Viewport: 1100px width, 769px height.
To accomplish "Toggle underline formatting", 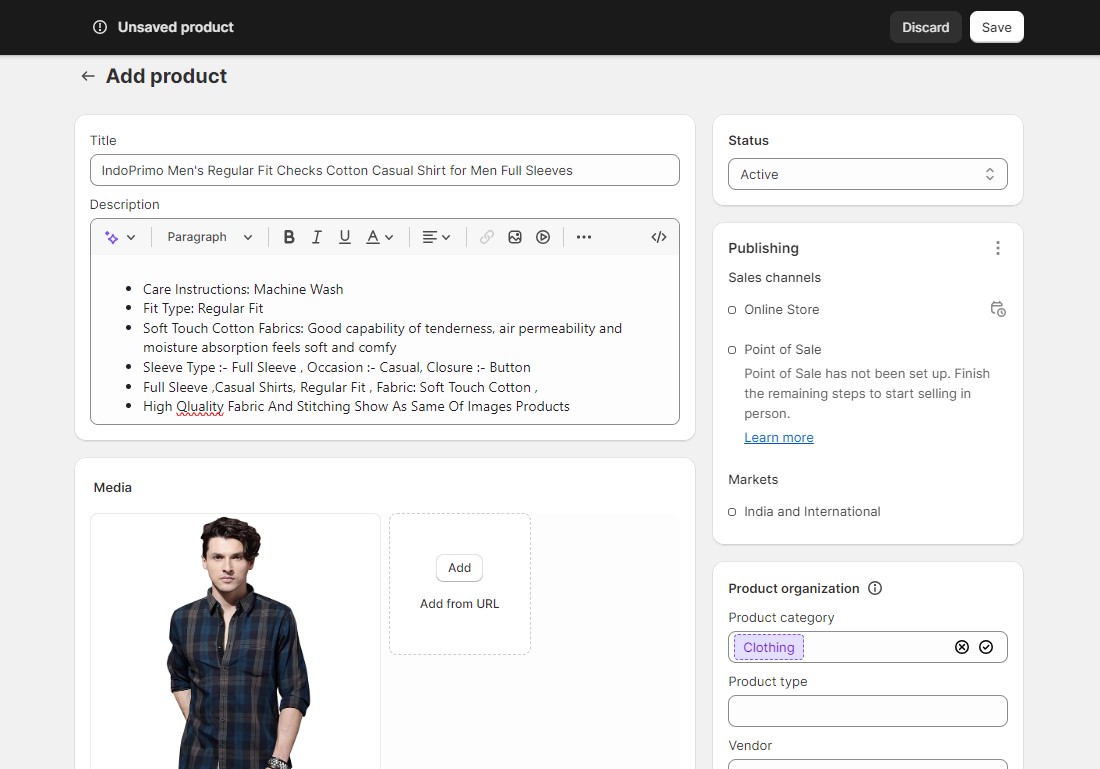I will click(x=344, y=237).
